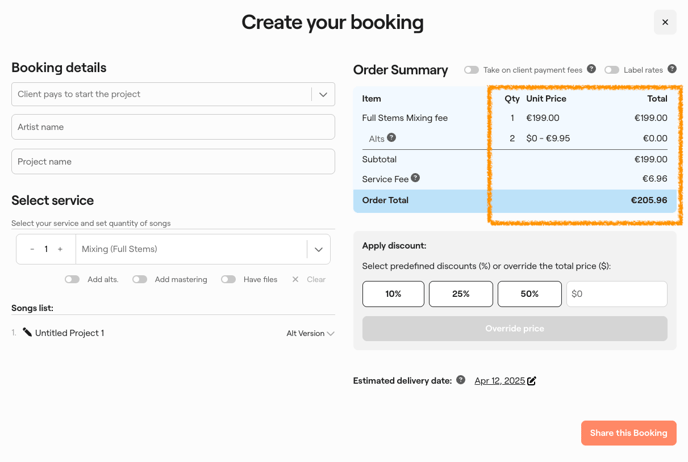The width and height of the screenshot is (688, 462).
Task: Expand the Mixing (Full Stems) service dropdown
Action: pyautogui.click(x=319, y=249)
